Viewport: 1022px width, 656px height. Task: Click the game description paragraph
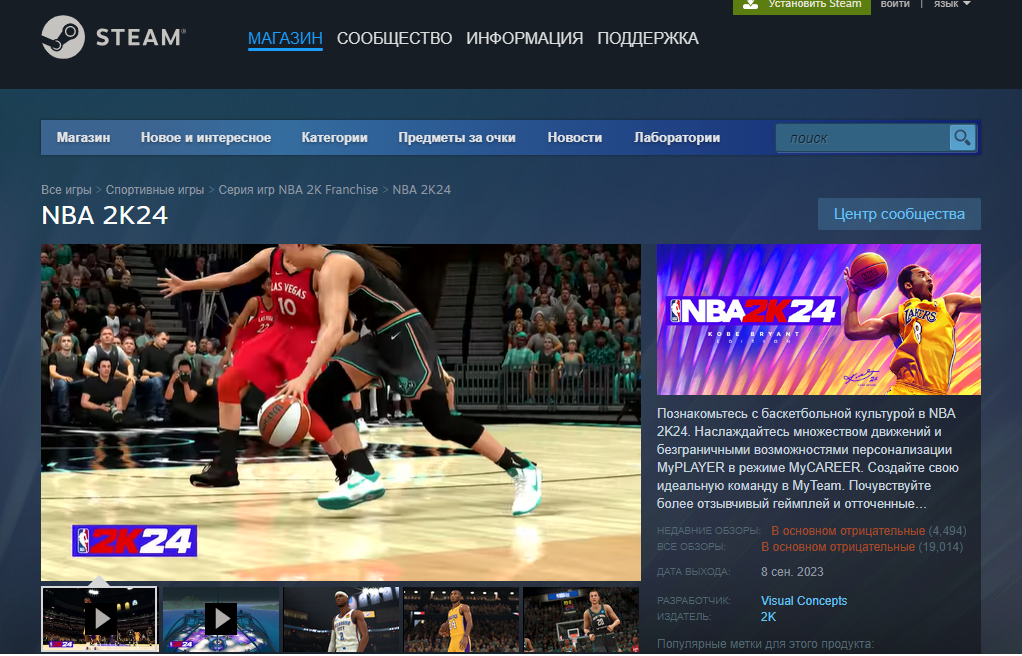pyautogui.click(x=808, y=458)
